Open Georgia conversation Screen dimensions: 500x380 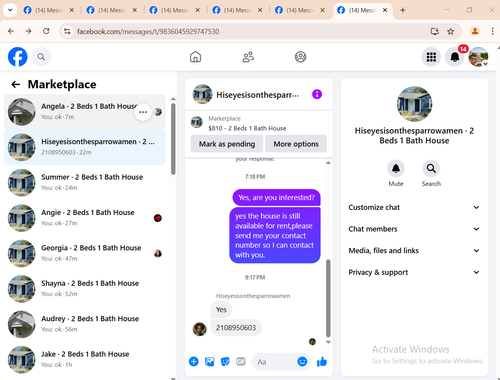coord(85,253)
